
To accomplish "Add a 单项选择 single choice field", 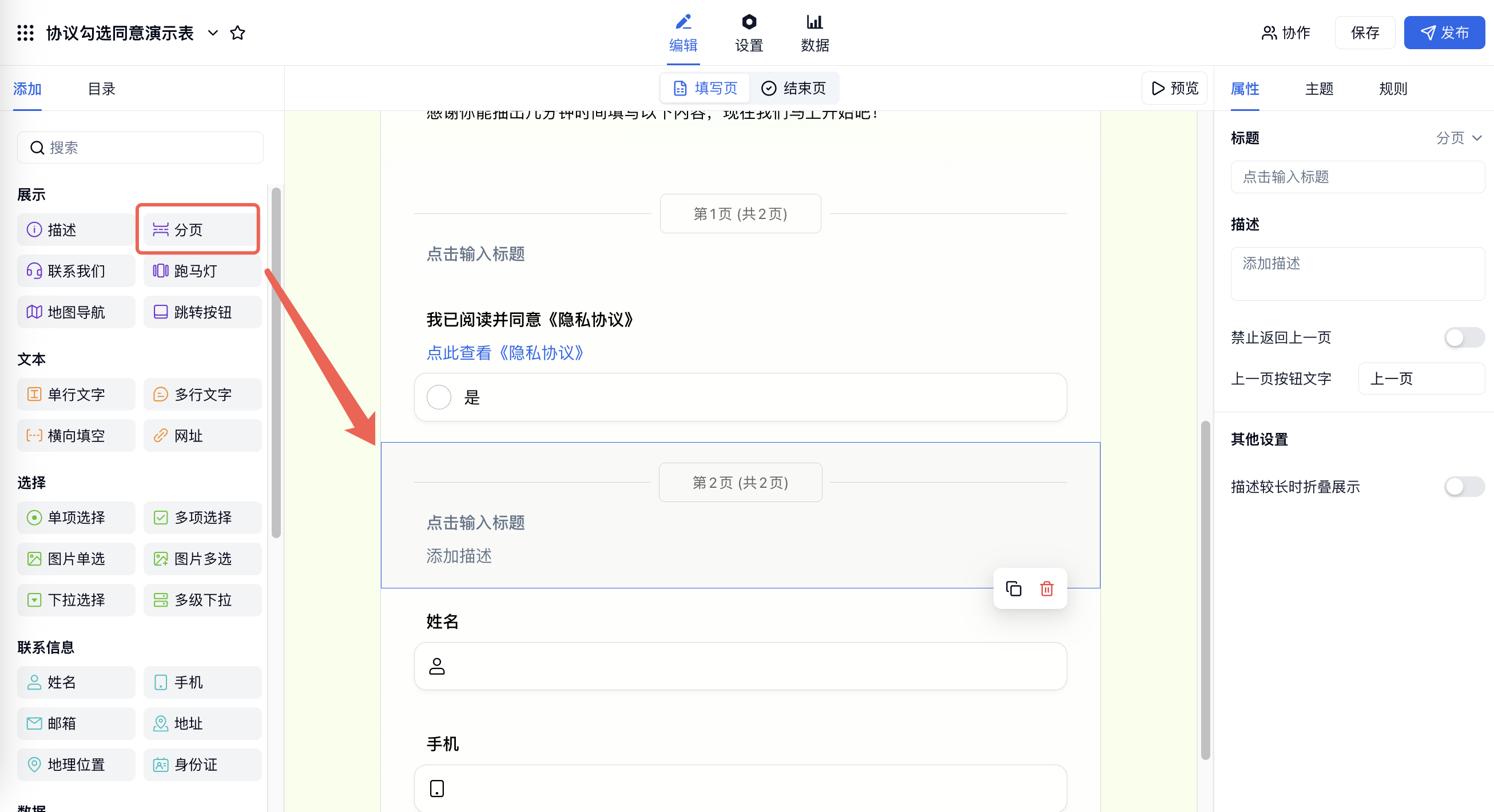I will [76, 518].
